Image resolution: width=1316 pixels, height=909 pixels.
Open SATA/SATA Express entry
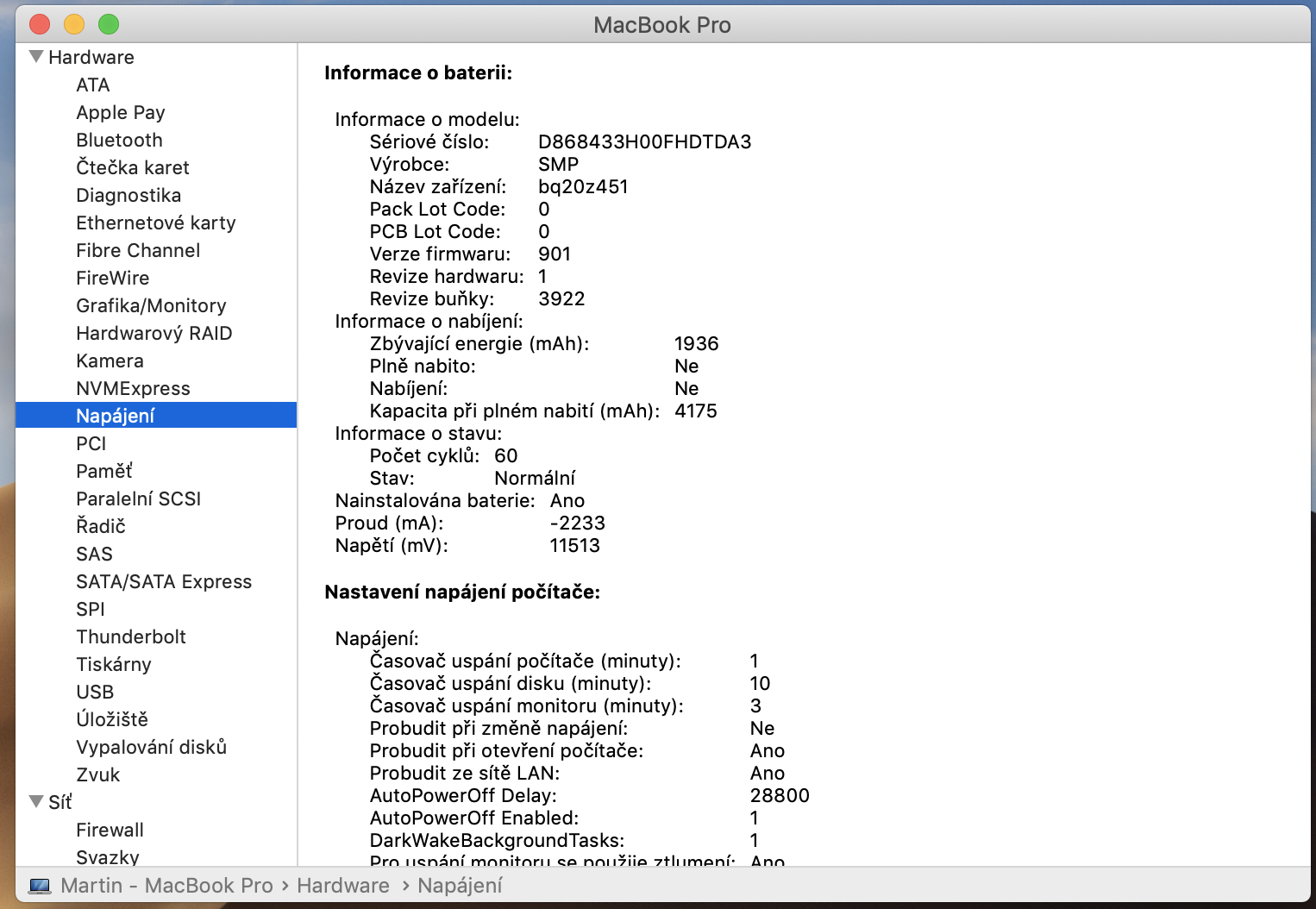[x=164, y=581]
